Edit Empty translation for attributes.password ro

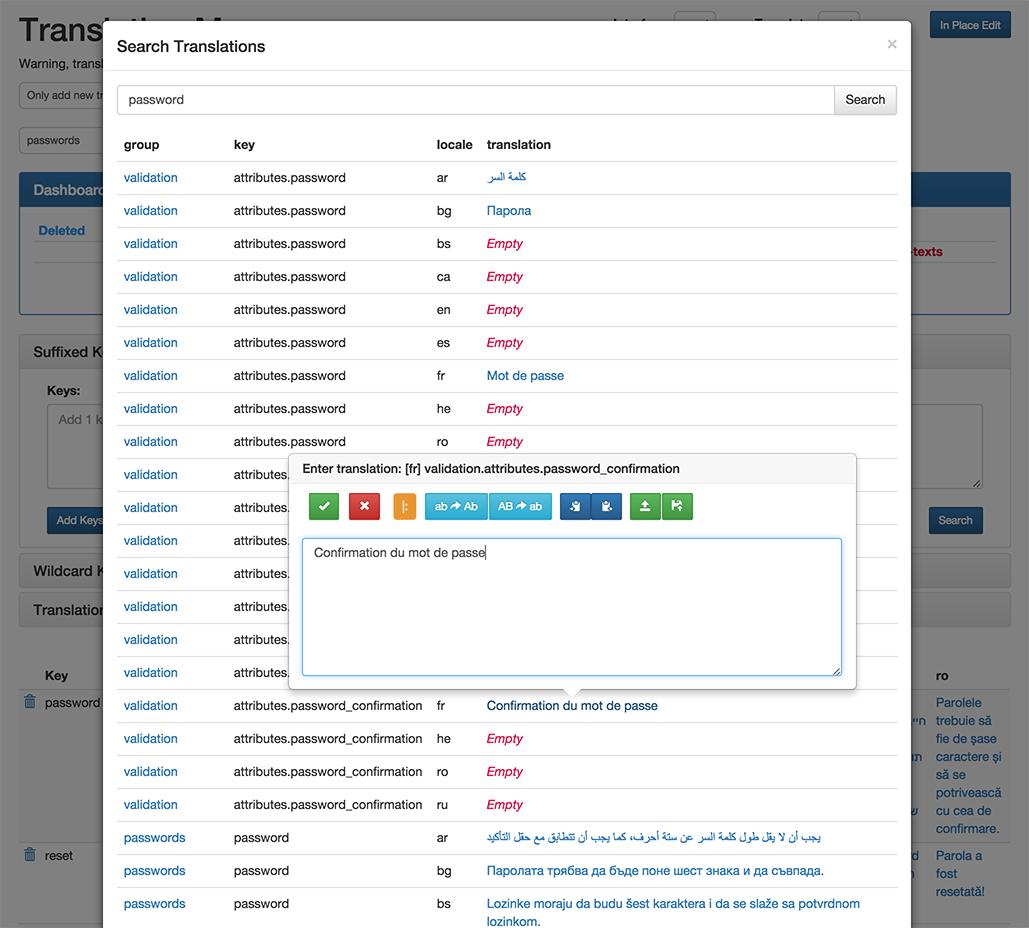tap(505, 442)
